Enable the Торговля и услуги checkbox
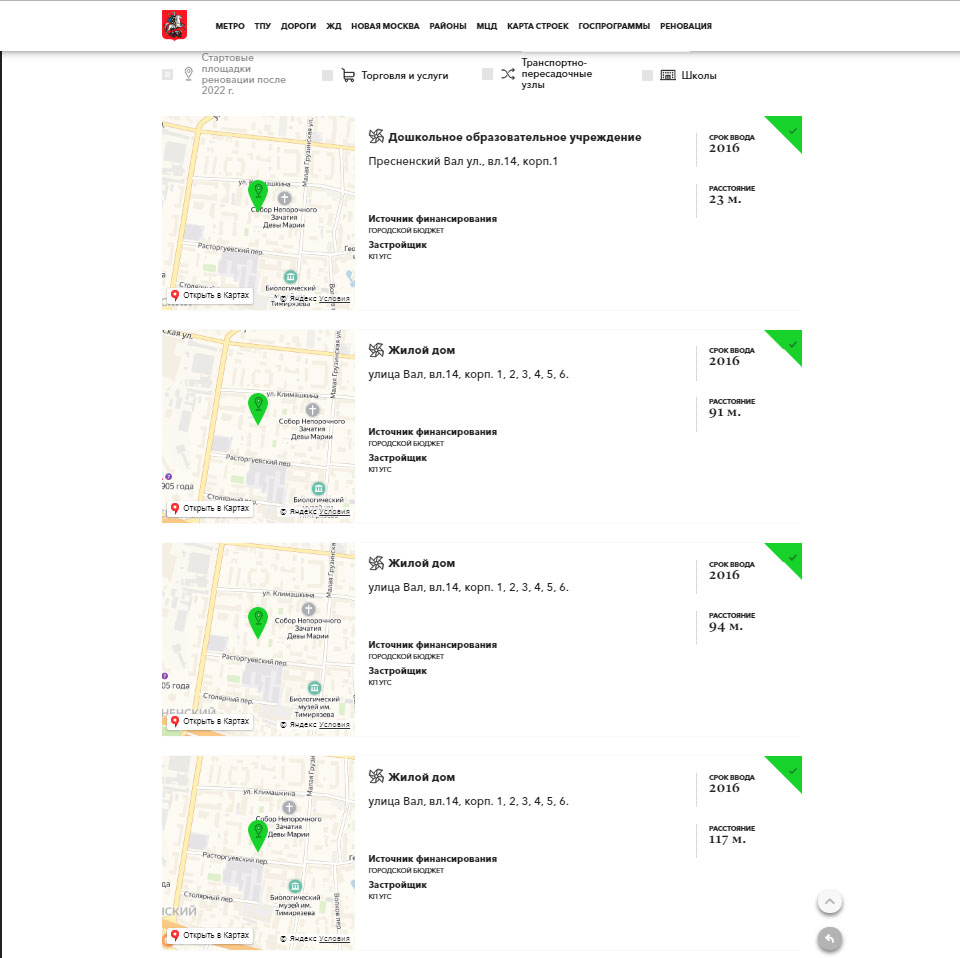 click(x=327, y=75)
